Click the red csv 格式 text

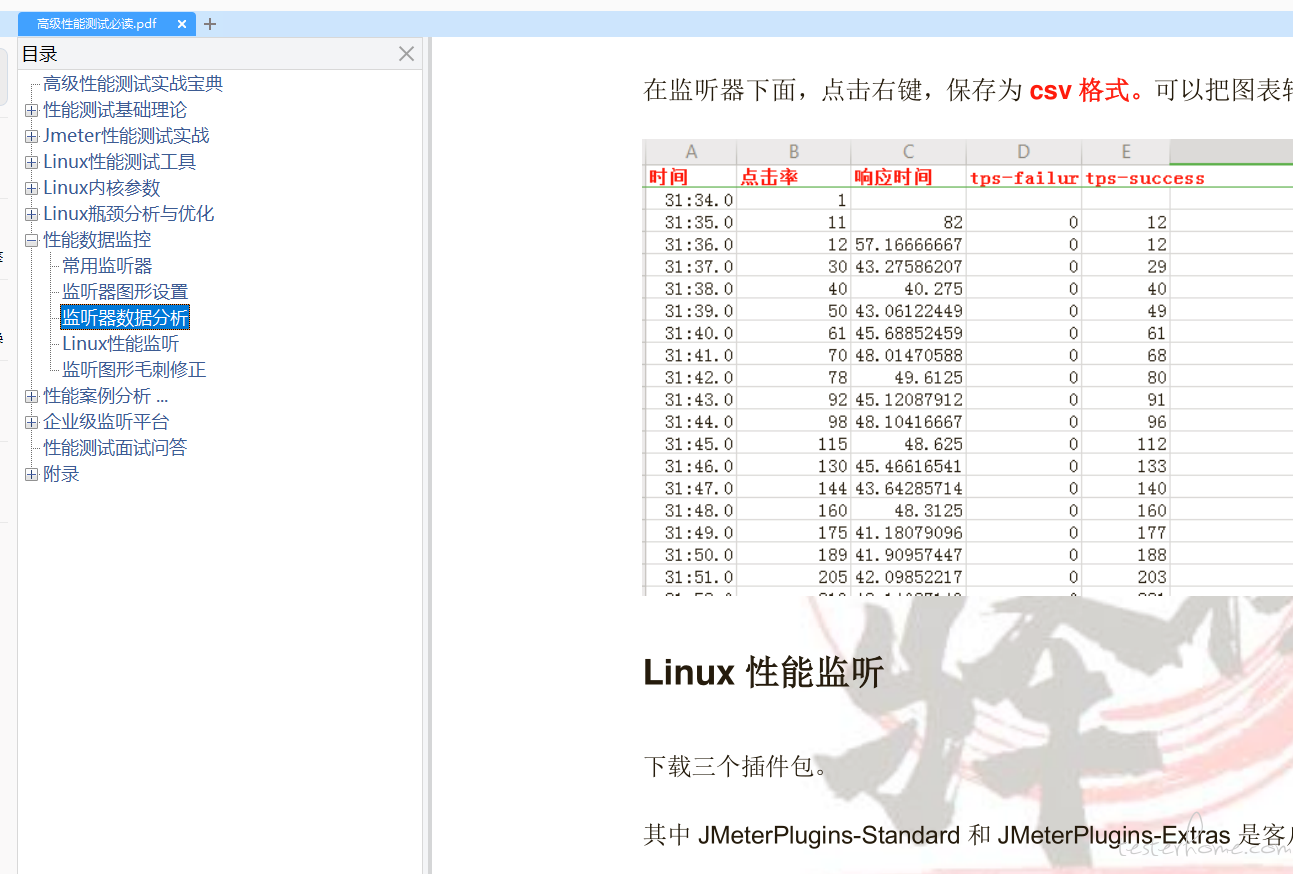click(1089, 91)
